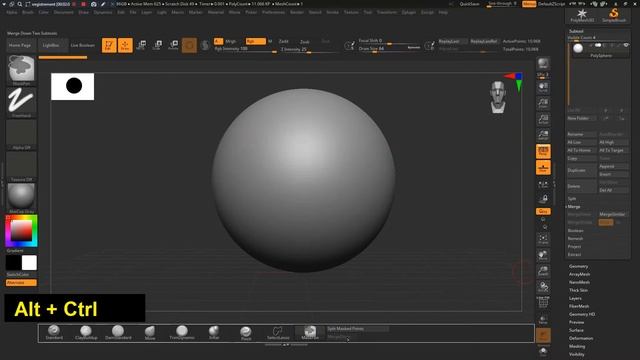
Task: Toggle PolySphere subtool visibility eye
Action: (x=626, y=45)
